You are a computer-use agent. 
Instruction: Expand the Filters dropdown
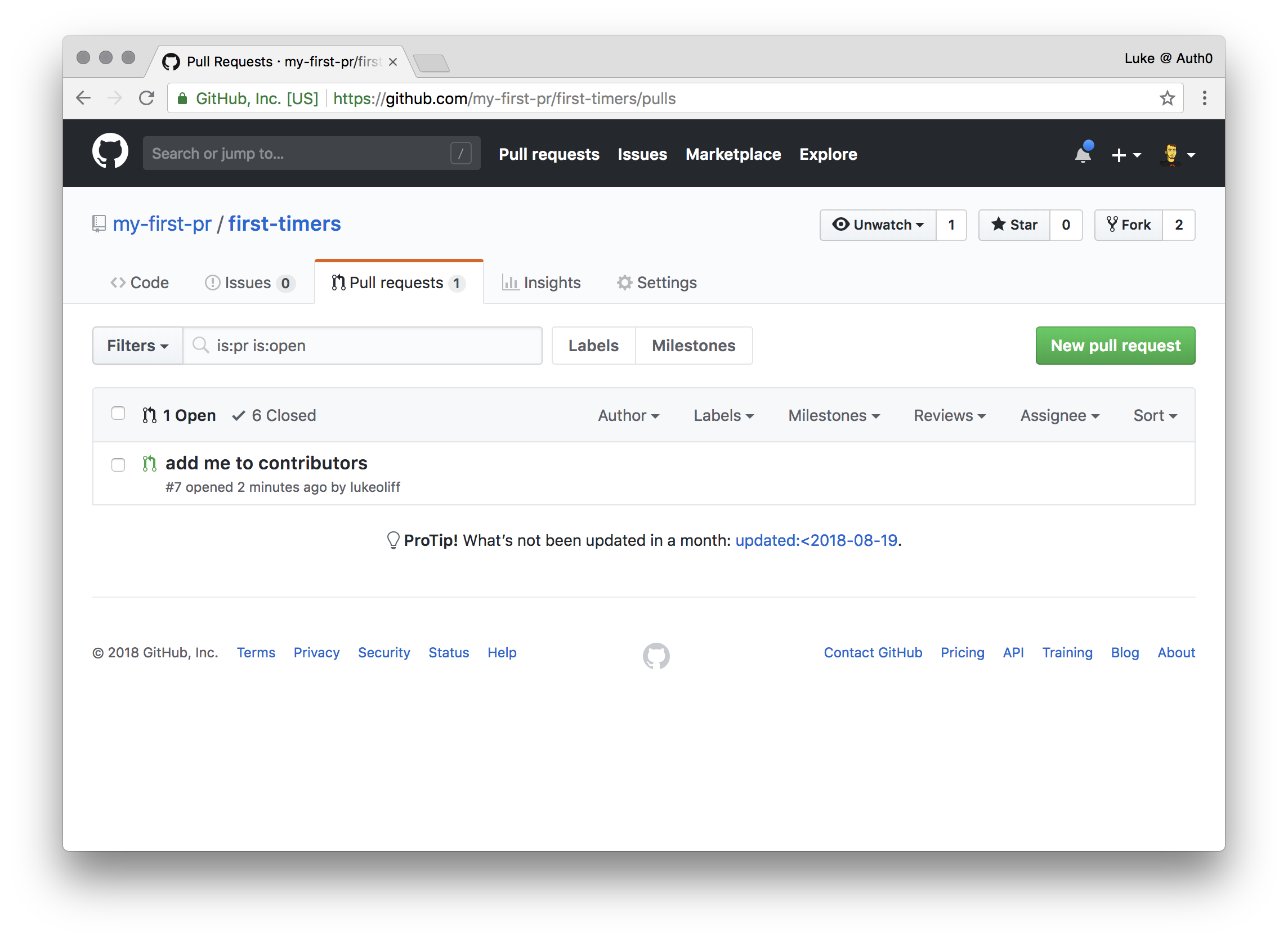[x=137, y=345]
